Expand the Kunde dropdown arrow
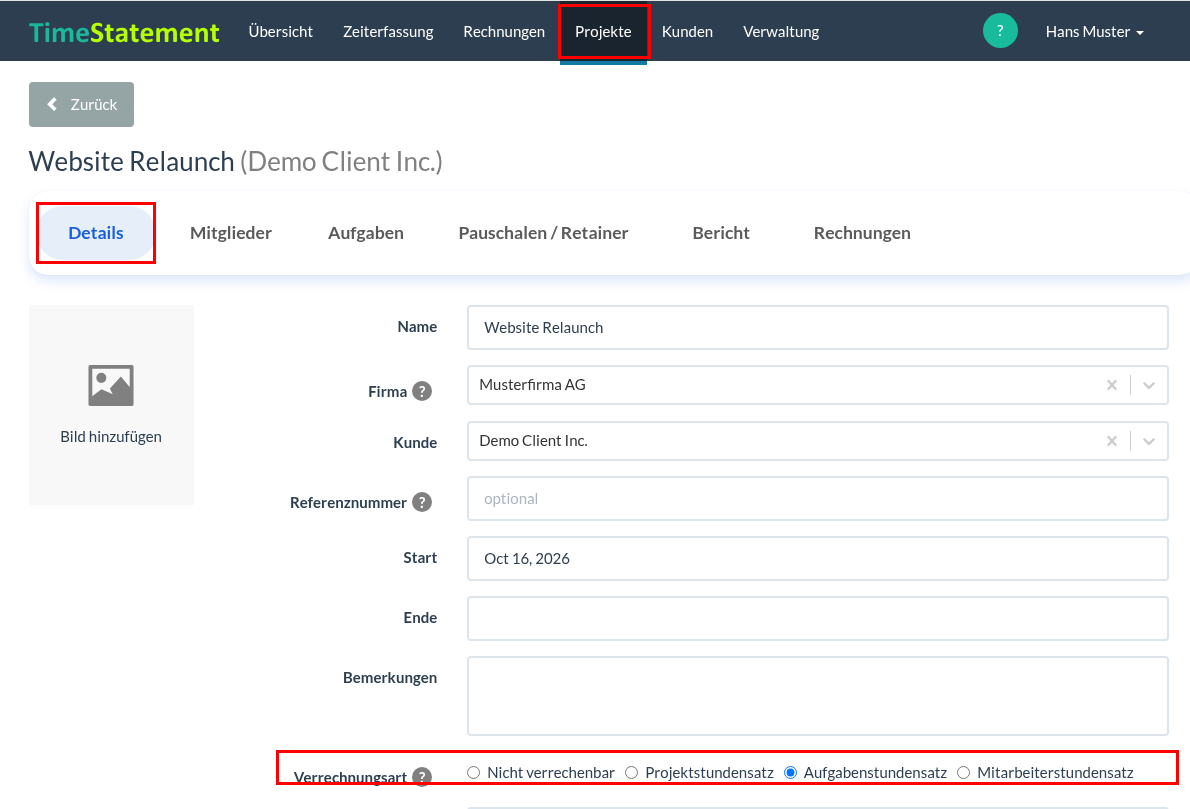 1149,441
